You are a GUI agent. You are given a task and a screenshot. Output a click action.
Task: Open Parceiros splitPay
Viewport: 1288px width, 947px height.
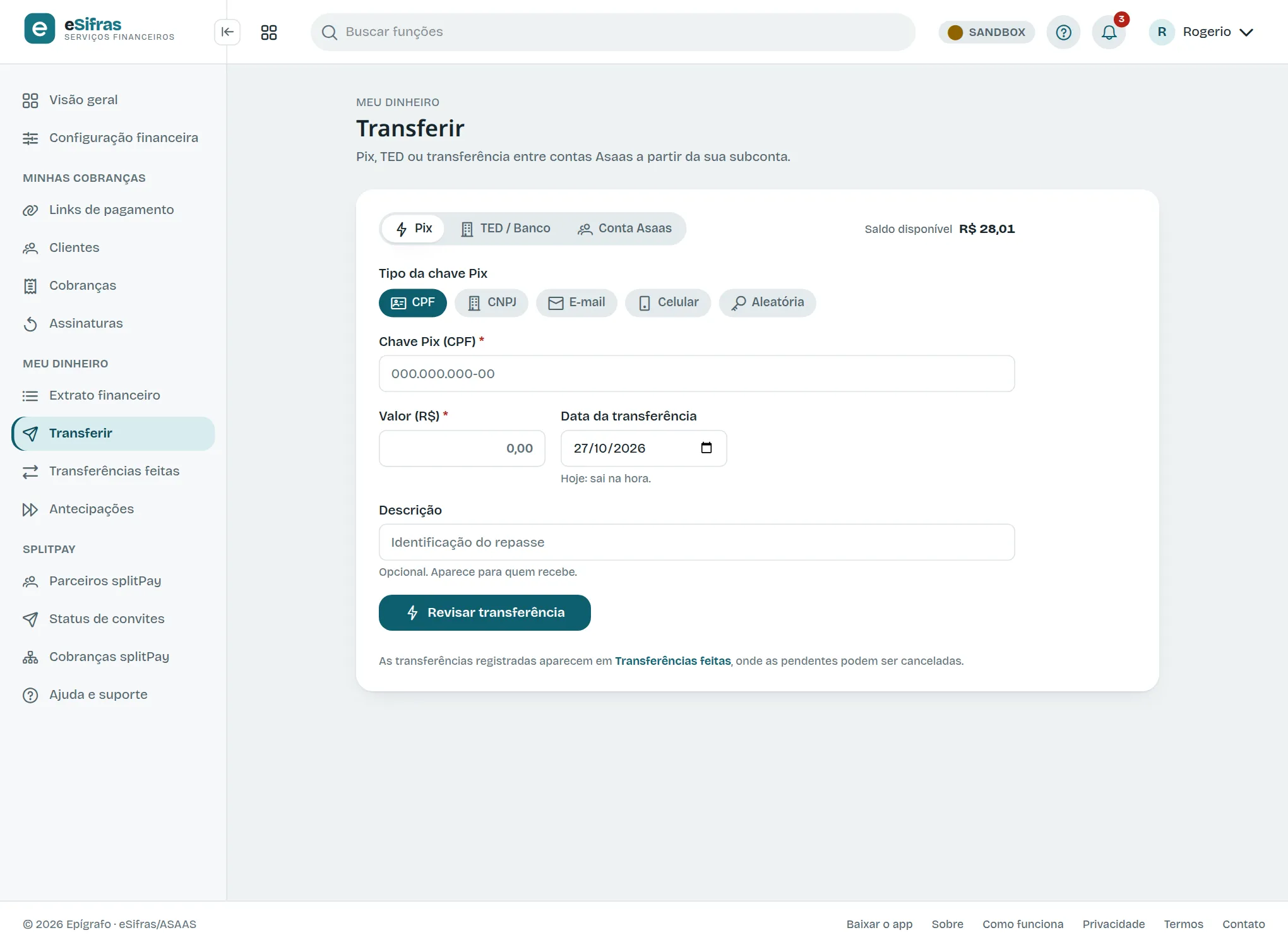click(x=113, y=581)
